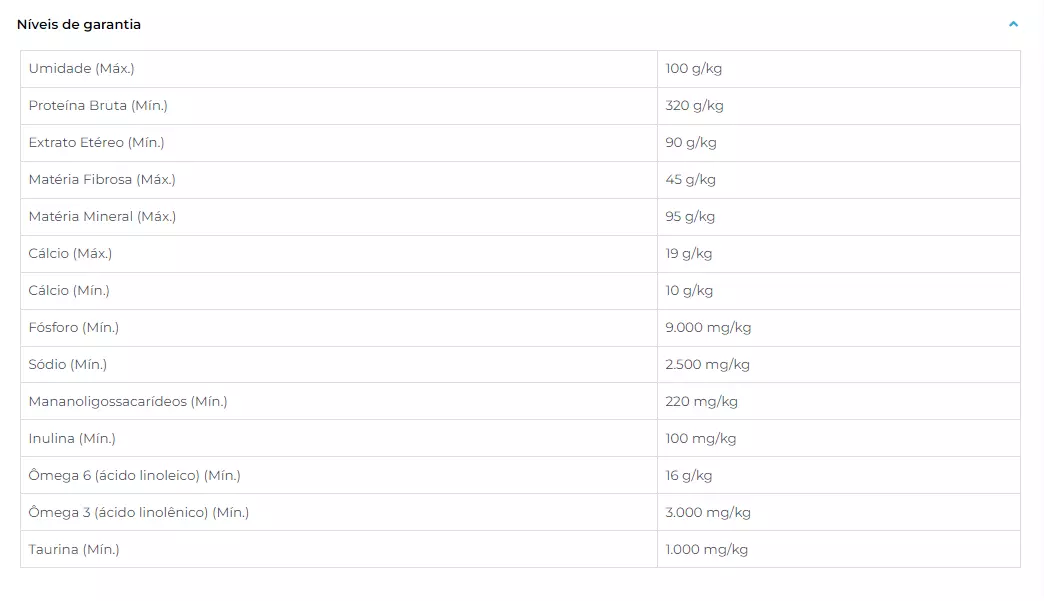Select the Ômega 3 (ácido linolênico) cell

(339, 512)
